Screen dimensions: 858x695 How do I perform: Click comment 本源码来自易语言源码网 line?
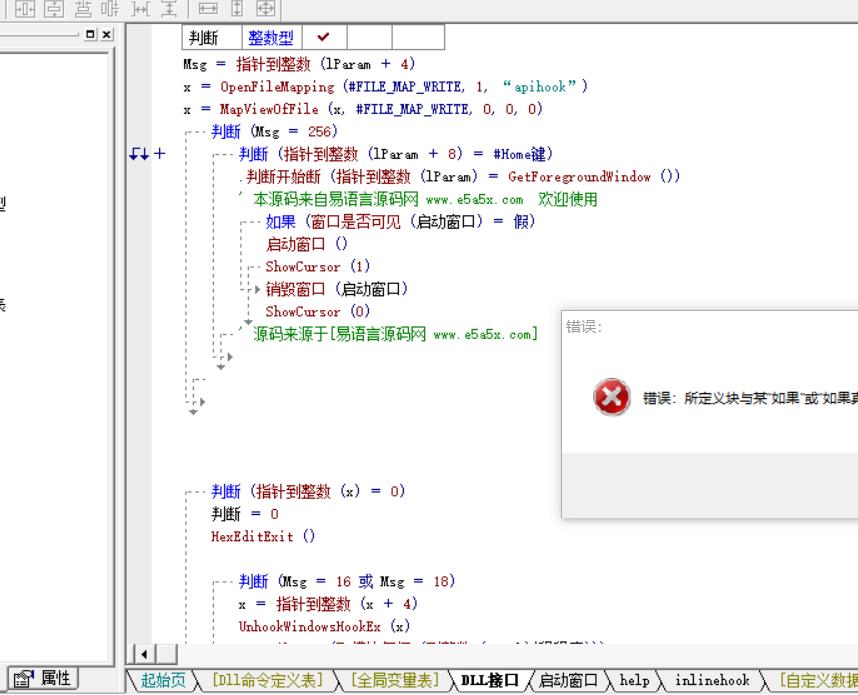point(418,199)
